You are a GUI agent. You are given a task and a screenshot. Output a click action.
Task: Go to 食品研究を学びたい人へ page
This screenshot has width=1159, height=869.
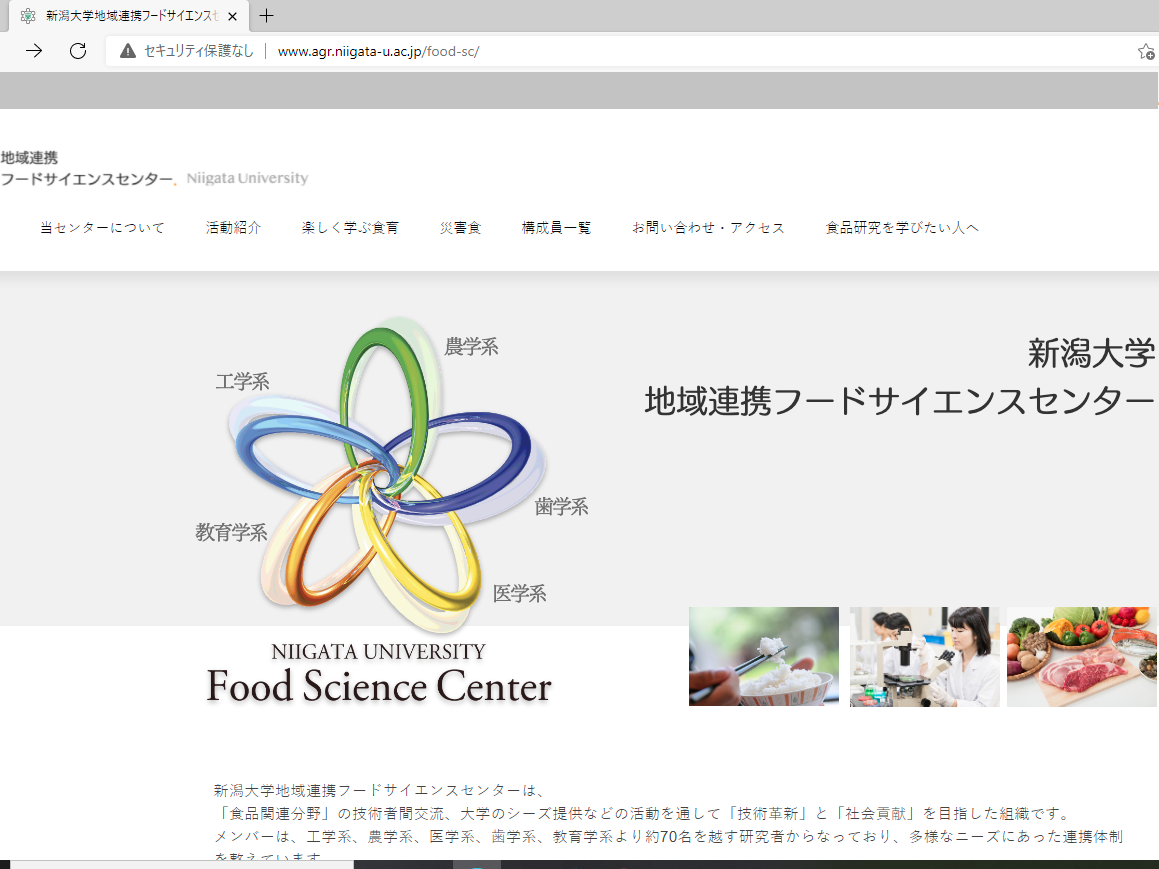[x=902, y=228]
